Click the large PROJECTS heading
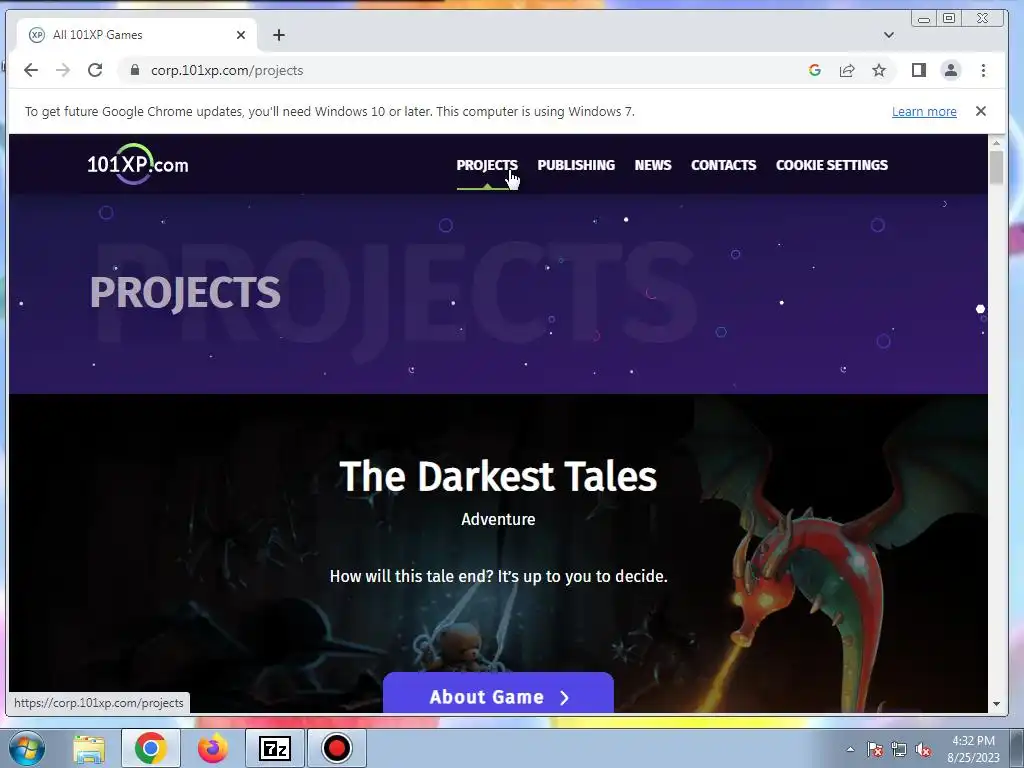 185,292
